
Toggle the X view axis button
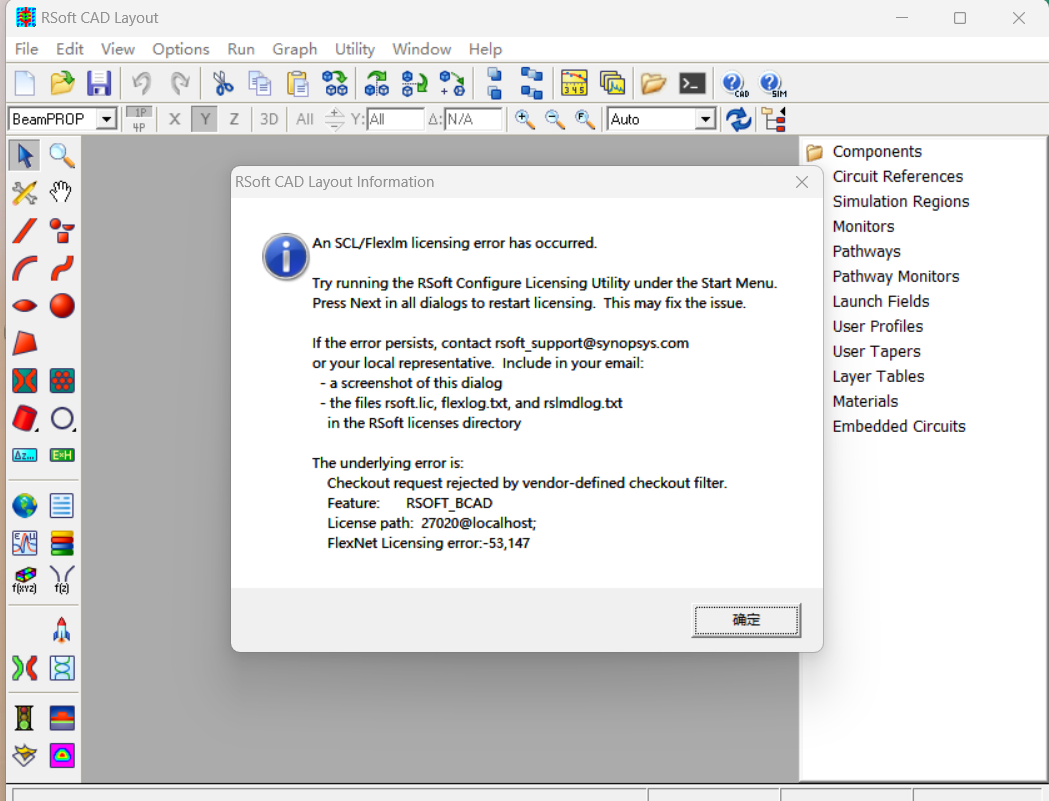(175, 119)
